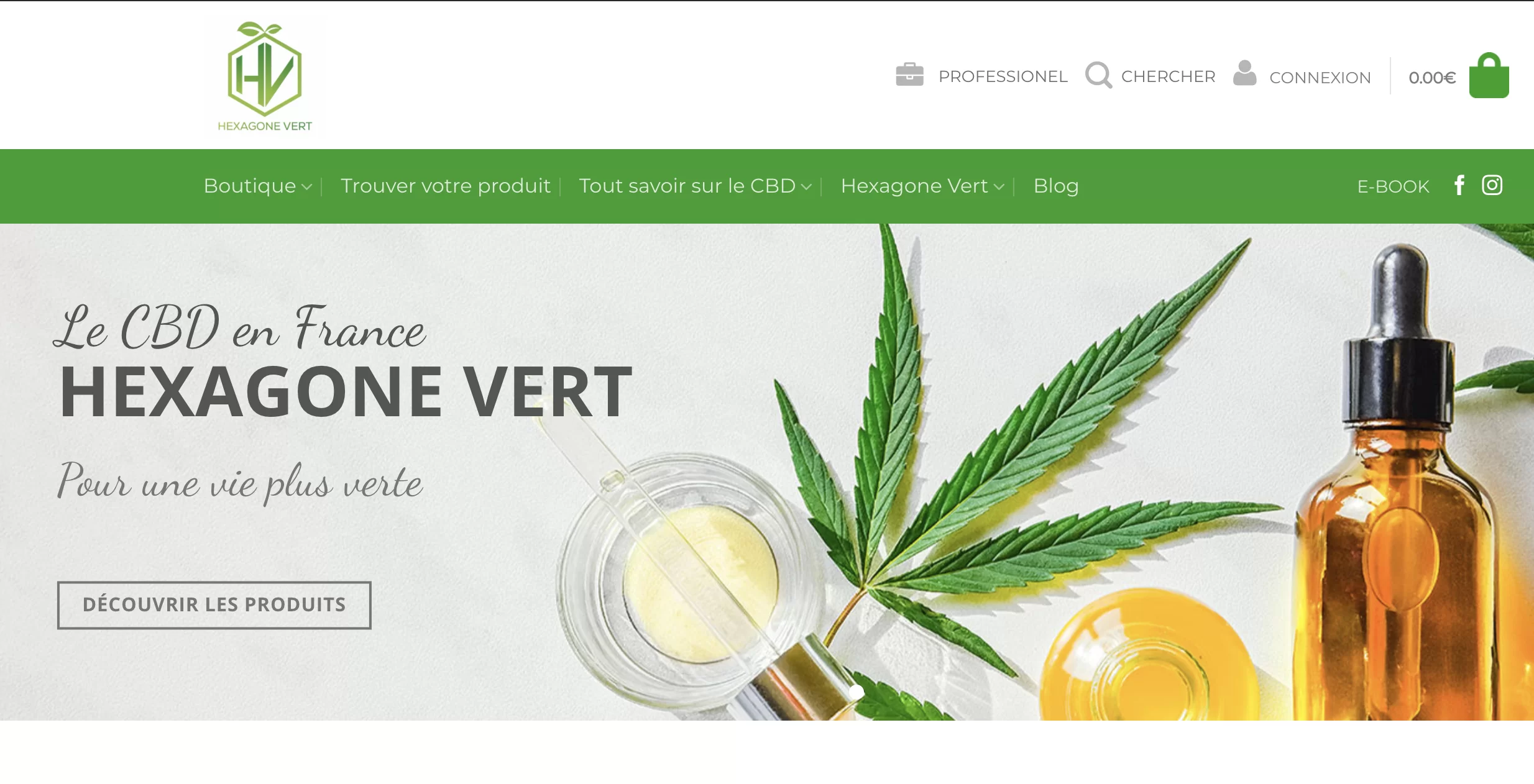Click the PROFESSIONEL text link

[1003, 76]
